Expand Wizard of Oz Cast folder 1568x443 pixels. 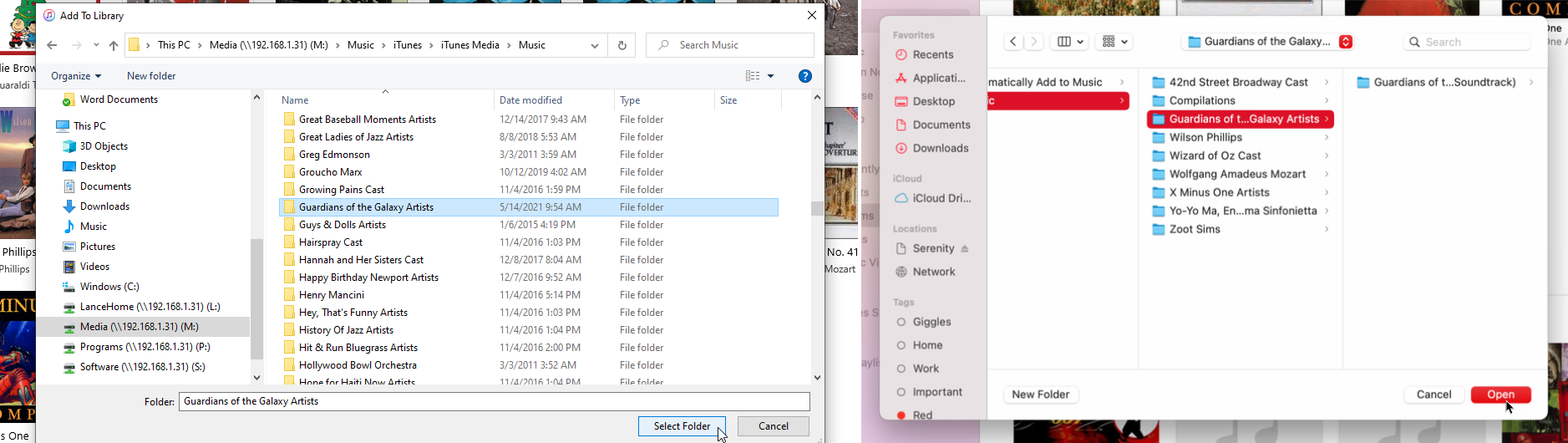tap(1327, 156)
